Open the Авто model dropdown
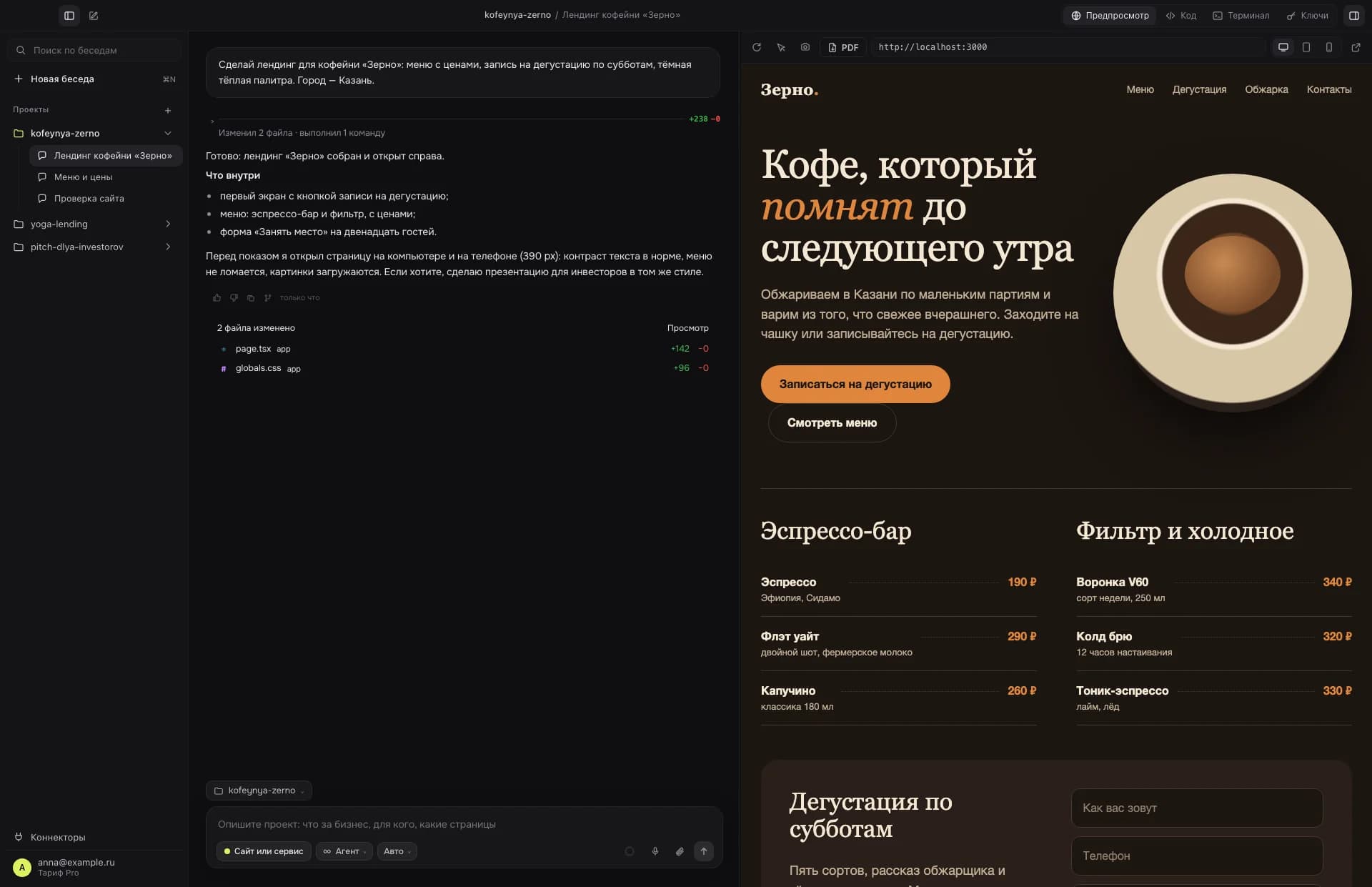The image size is (1372, 887). (x=397, y=851)
